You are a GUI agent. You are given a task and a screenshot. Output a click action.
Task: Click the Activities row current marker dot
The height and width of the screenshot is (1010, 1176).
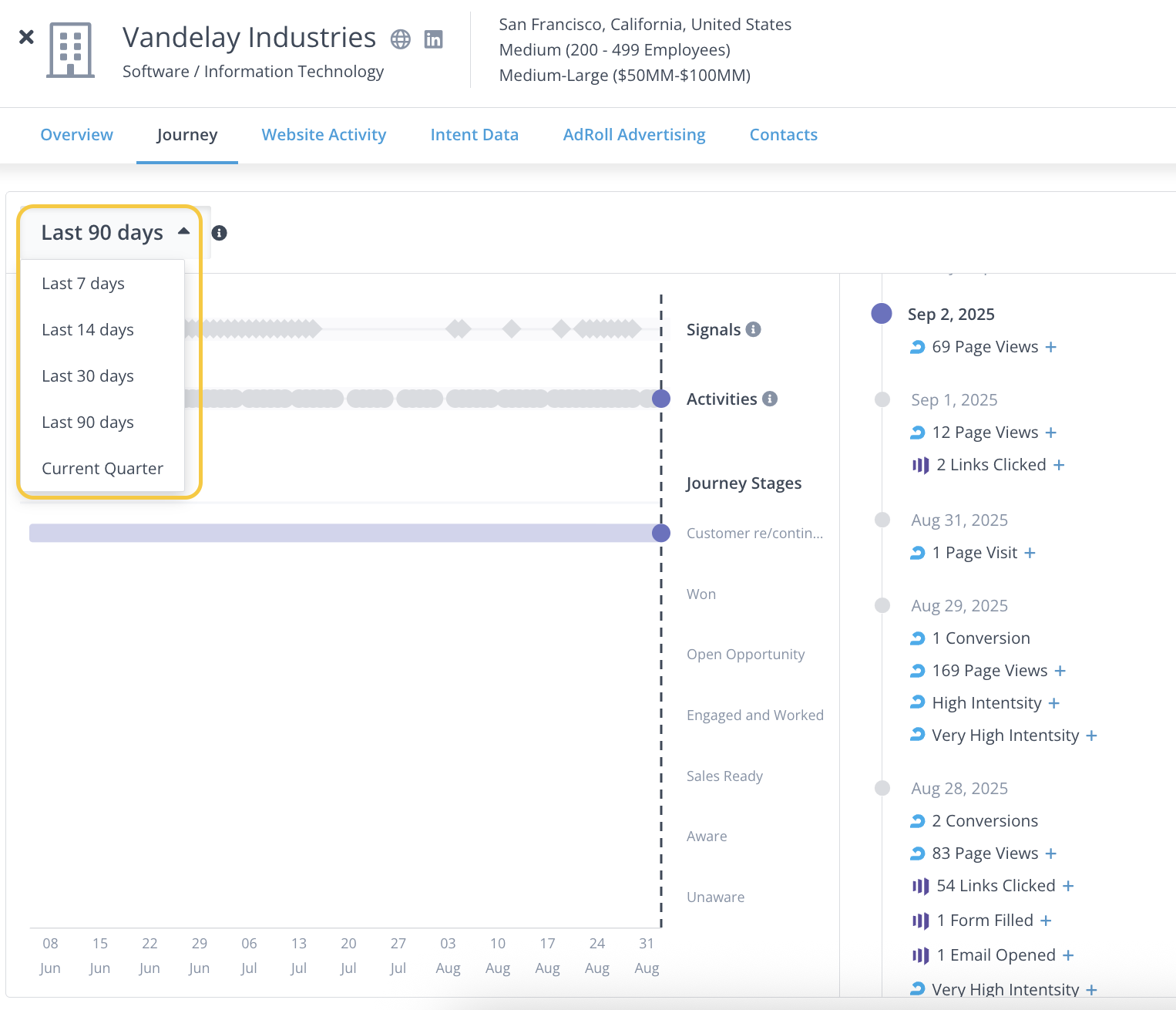(x=661, y=399)
